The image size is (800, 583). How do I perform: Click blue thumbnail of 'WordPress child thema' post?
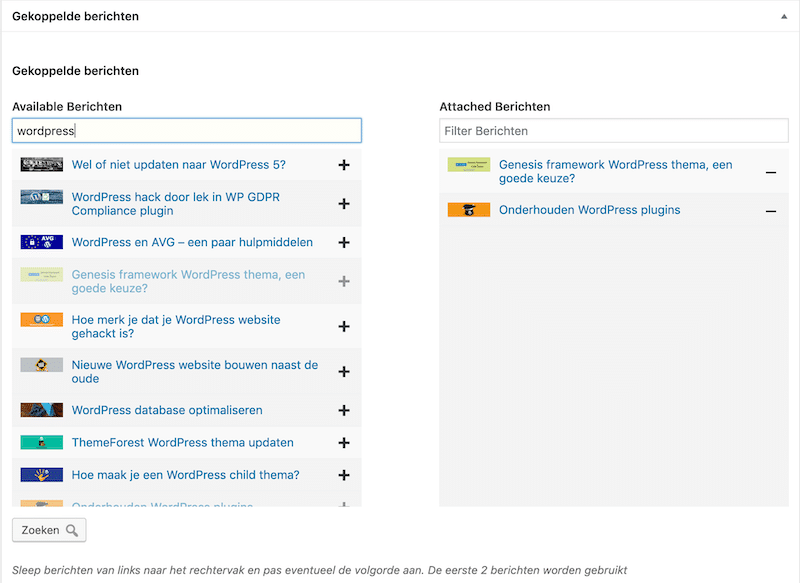[42, 475]
